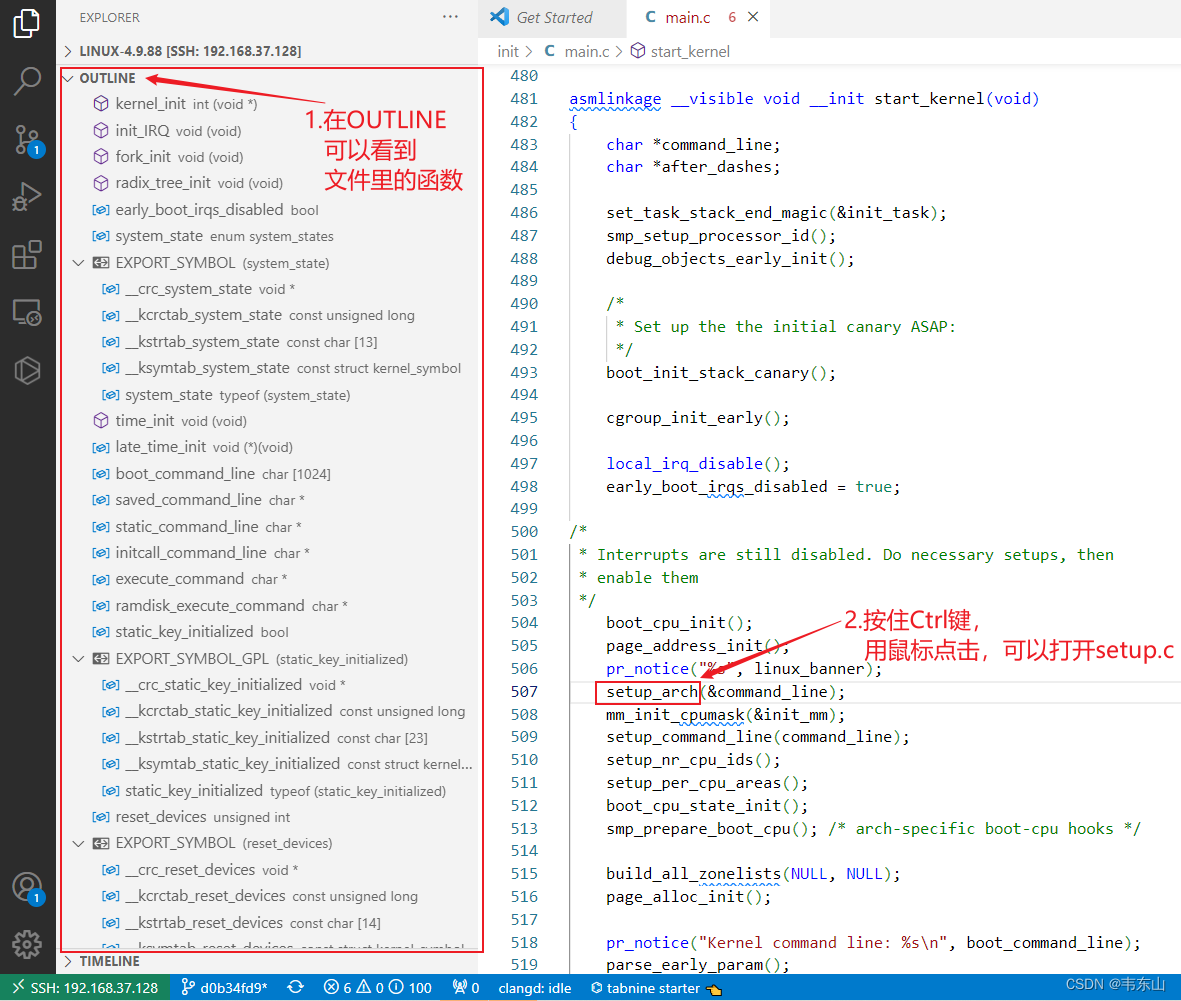
Task: Collapse EXPORT_SYMBOL_GPL (static_key_initialized) node
Action: [x=78, y=659]
